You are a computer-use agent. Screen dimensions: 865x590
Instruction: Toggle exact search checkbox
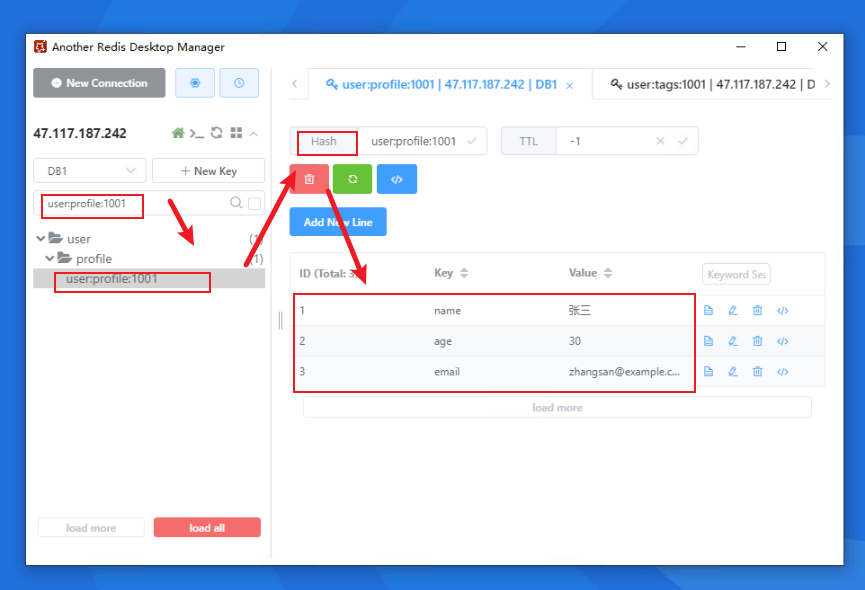(254, 203)
